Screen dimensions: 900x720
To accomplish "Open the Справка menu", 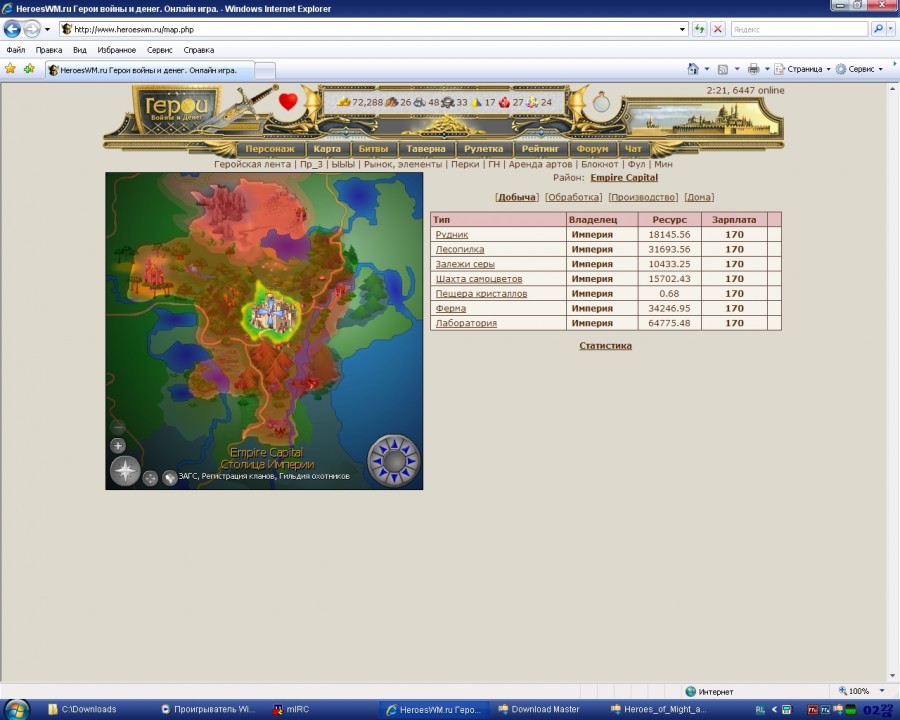I will tap(199, 50).
